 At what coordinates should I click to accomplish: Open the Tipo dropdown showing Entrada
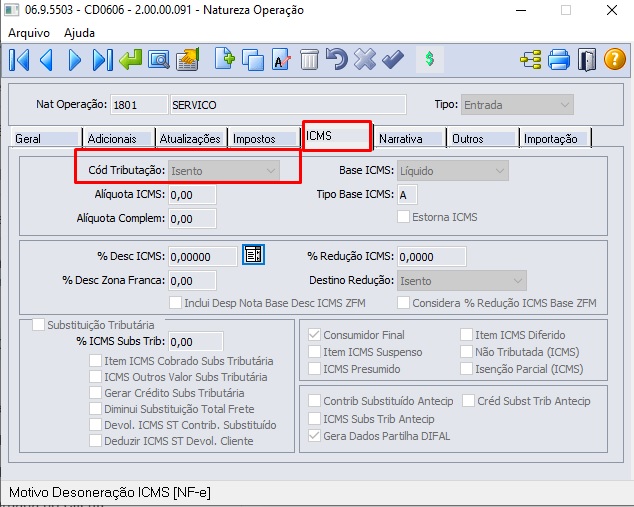pyautogui.click(x=517, y=105)
